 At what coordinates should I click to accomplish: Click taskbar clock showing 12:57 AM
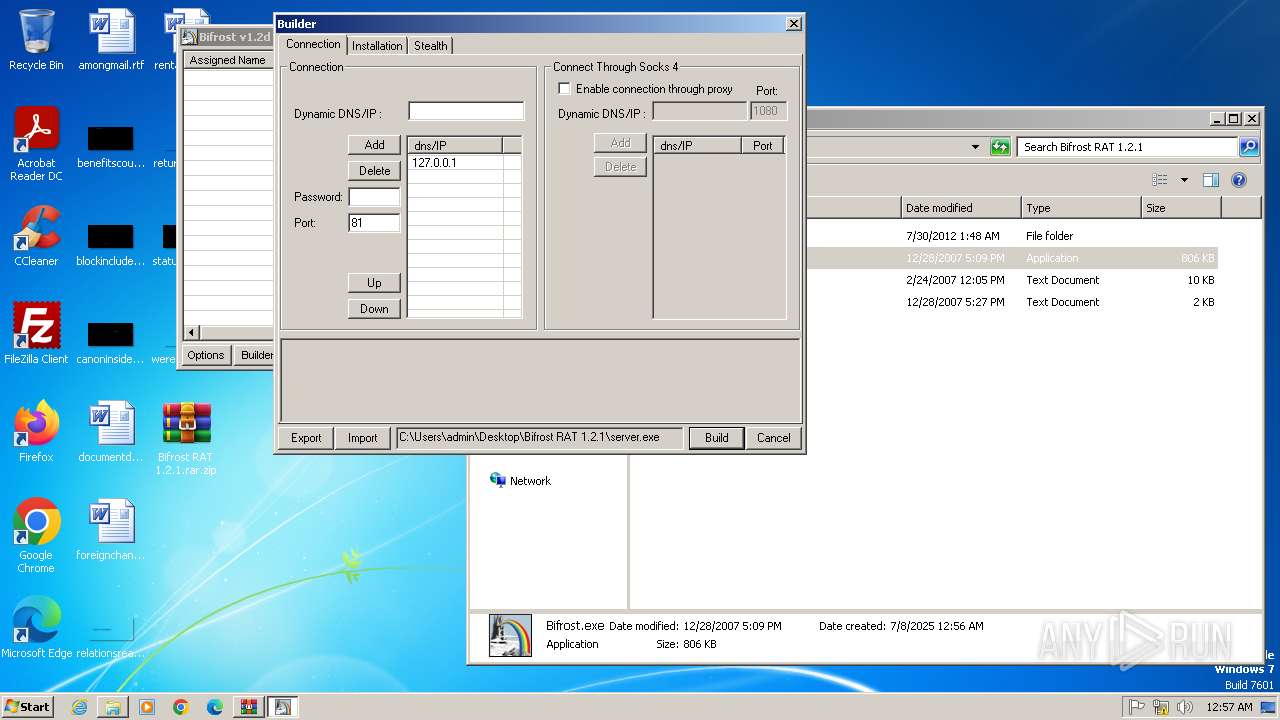1229,707
